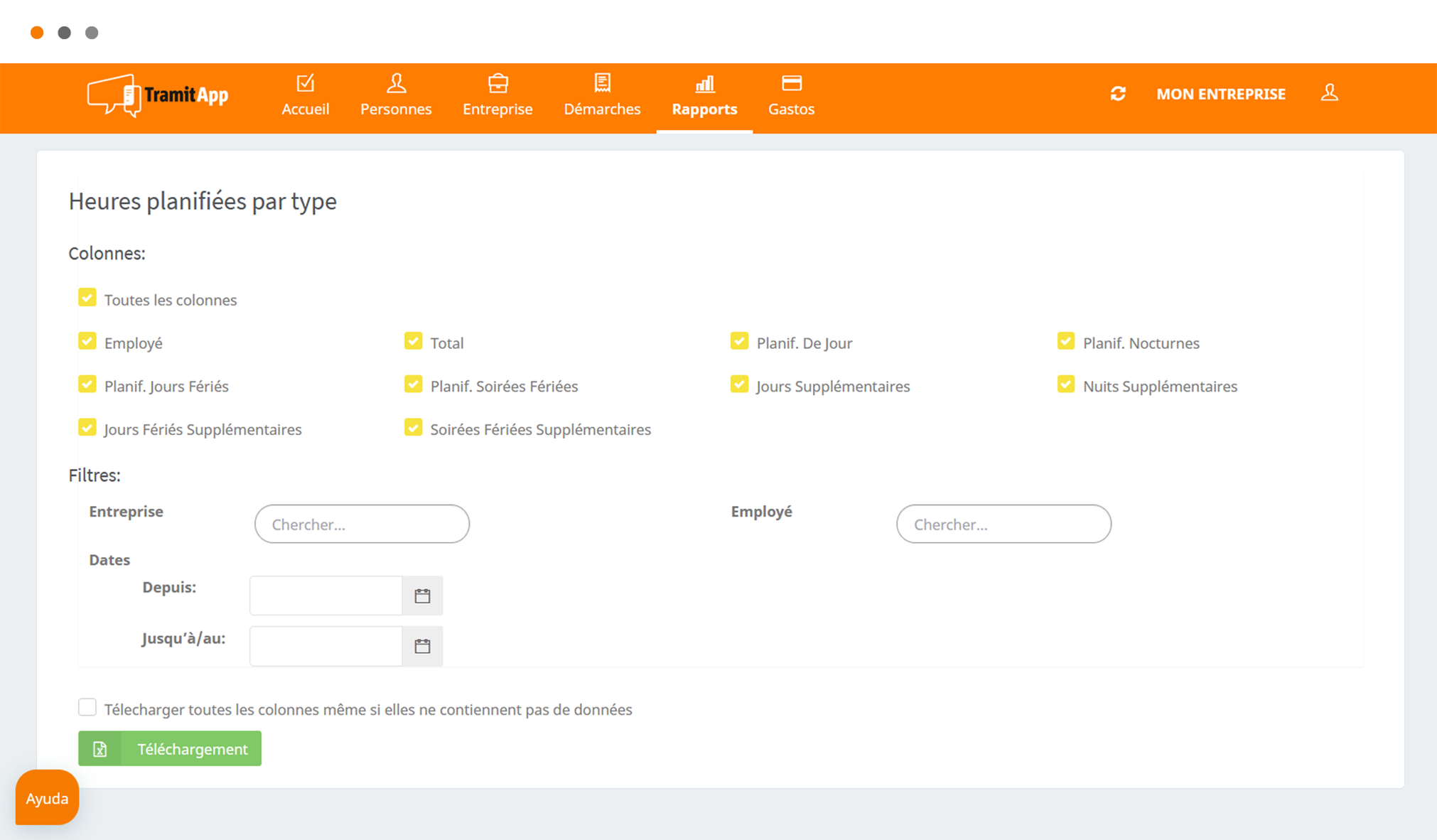Click the TramitApp logo

(x=158, y=95)
